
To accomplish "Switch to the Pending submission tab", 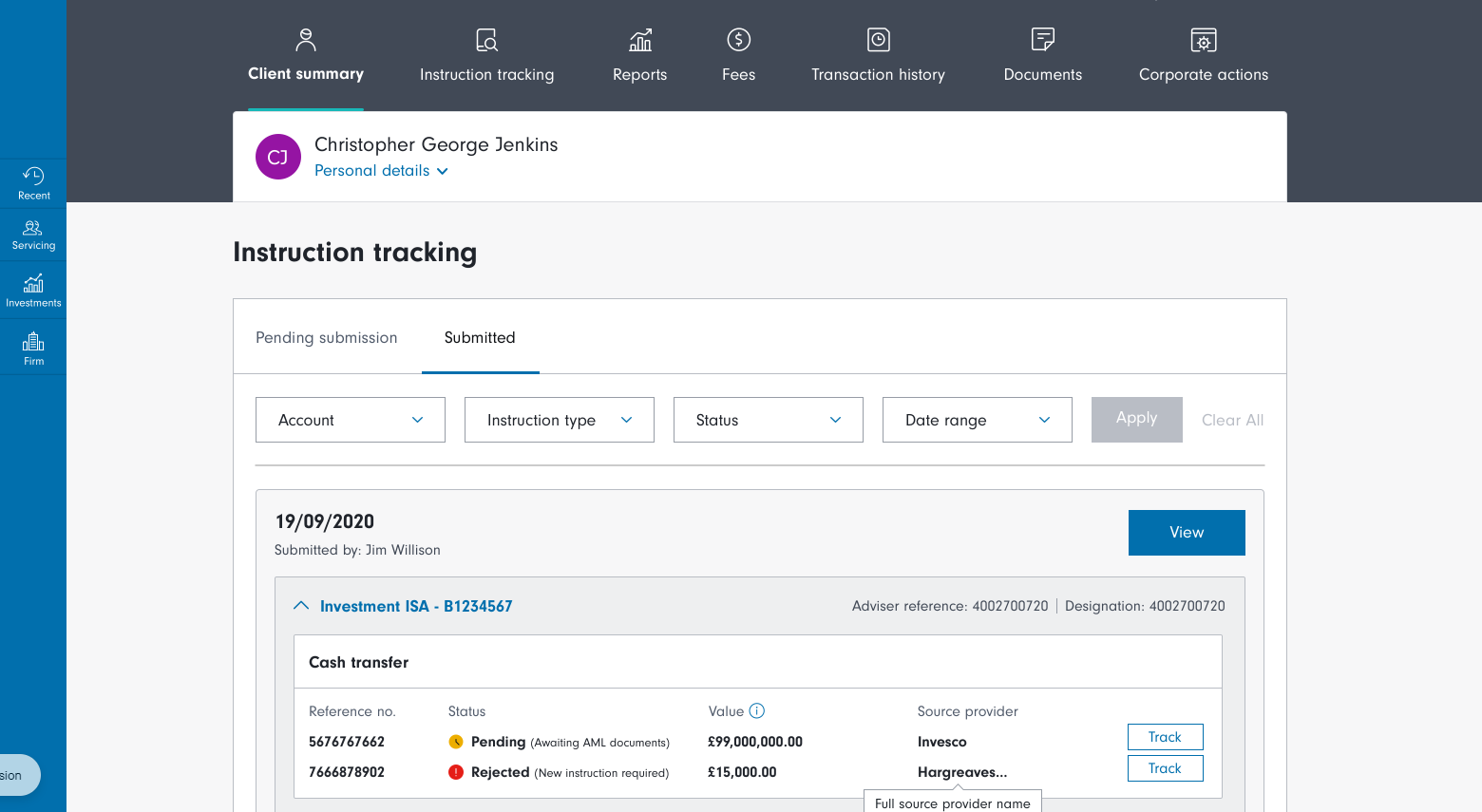I will pyautogui.click(x=326, y=338).
